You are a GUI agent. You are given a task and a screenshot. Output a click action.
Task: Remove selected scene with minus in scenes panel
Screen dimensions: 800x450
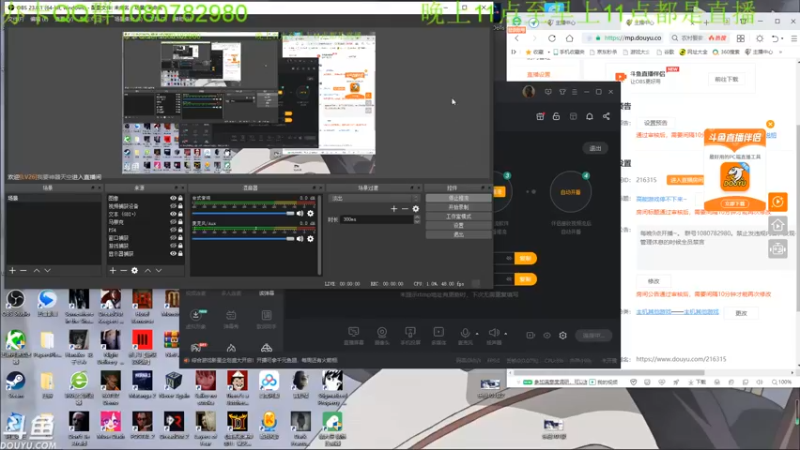(23, 270)
